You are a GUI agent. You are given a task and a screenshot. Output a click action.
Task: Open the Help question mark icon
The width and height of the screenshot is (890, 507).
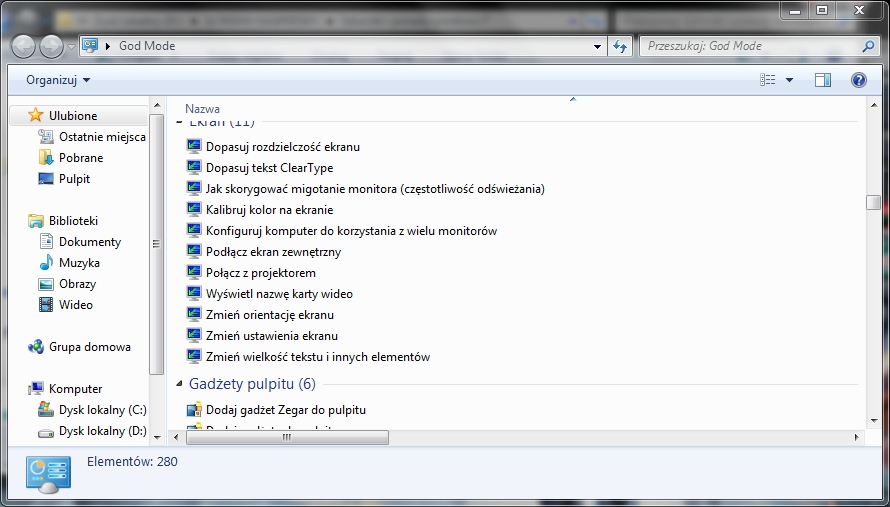point(859,80)
